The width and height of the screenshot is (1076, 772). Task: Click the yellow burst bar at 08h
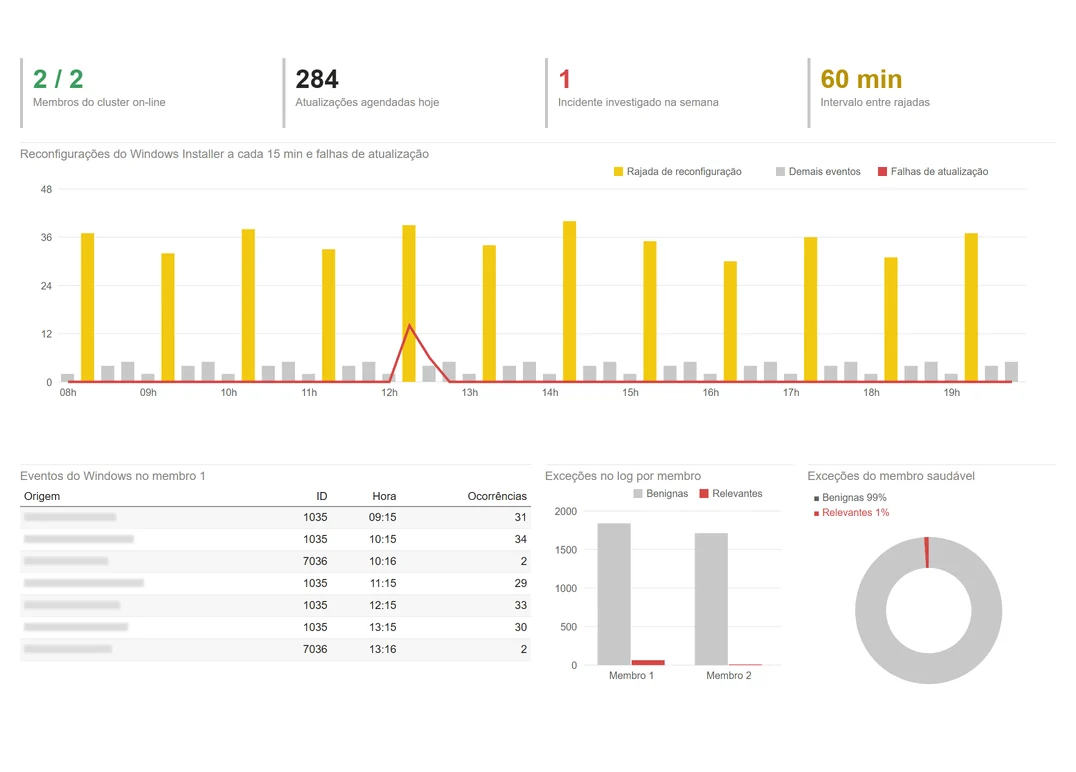88,307
